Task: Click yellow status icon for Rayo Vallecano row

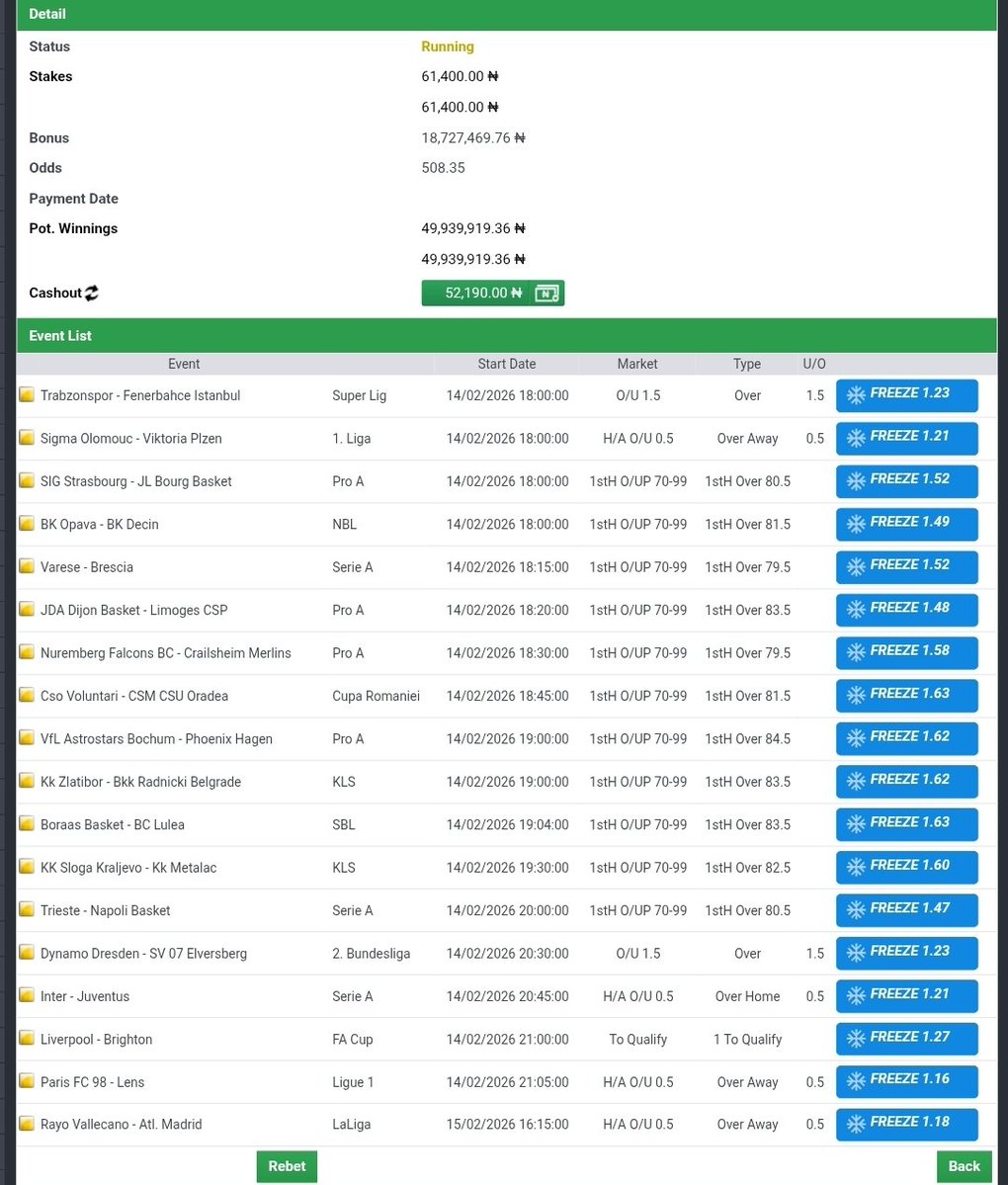Action: click(x=27, y=1123)
